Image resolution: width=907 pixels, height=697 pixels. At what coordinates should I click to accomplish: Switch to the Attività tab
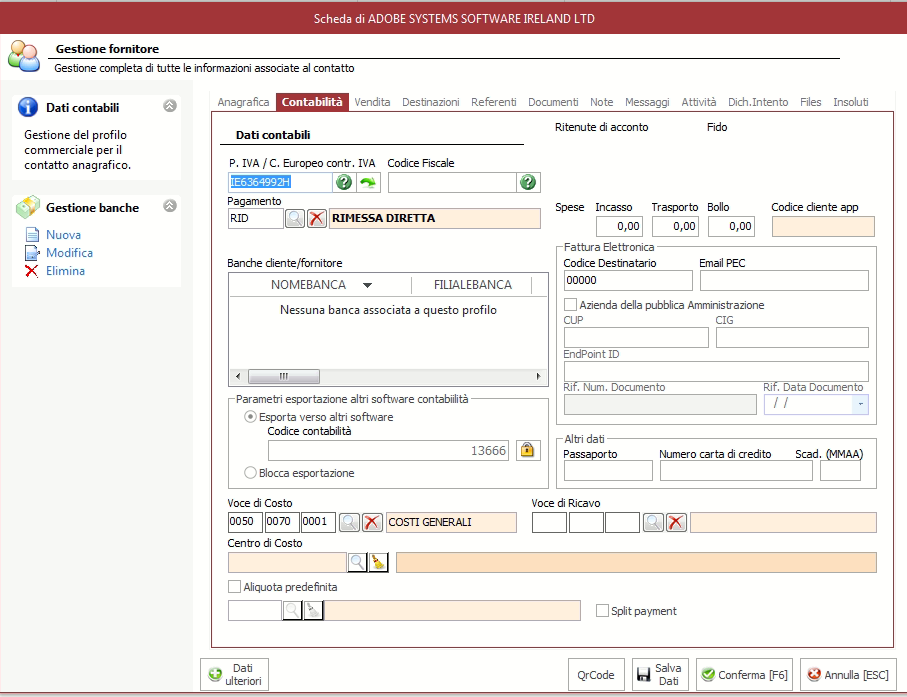point(699,102)
